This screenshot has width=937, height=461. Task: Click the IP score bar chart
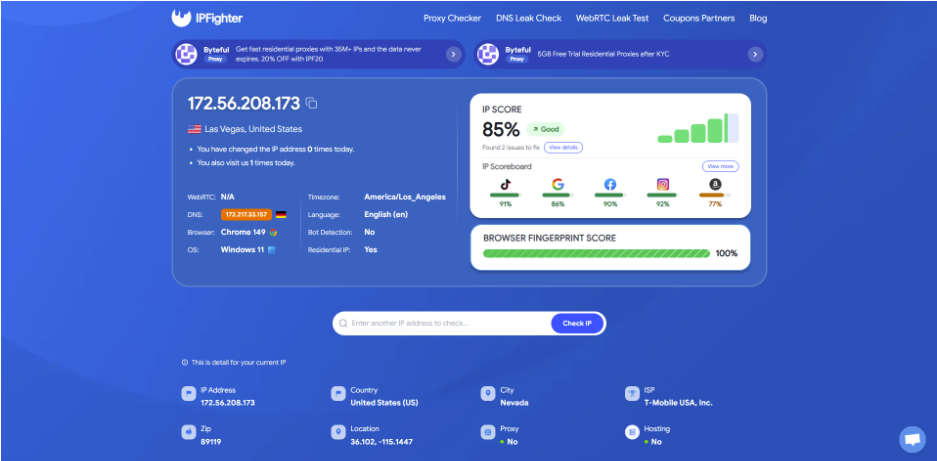[698, 128]
